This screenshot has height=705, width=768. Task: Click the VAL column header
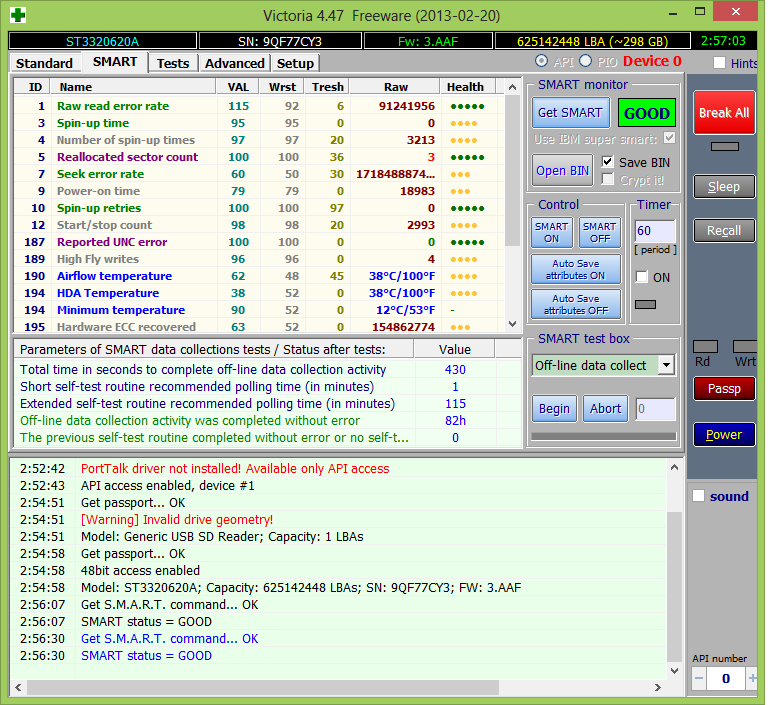(x=238, y=87)
